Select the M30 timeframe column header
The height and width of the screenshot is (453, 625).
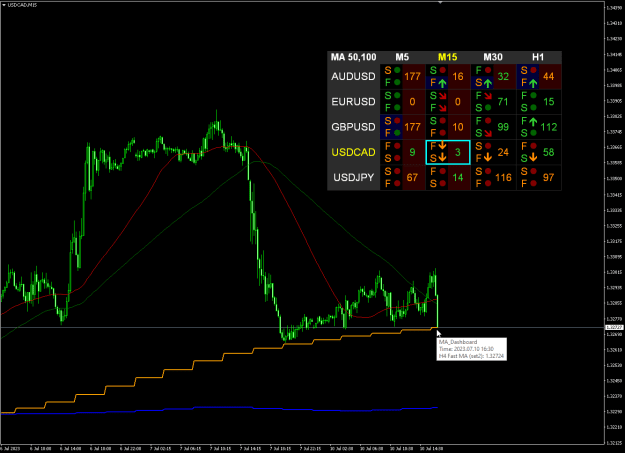coord(493,57)
